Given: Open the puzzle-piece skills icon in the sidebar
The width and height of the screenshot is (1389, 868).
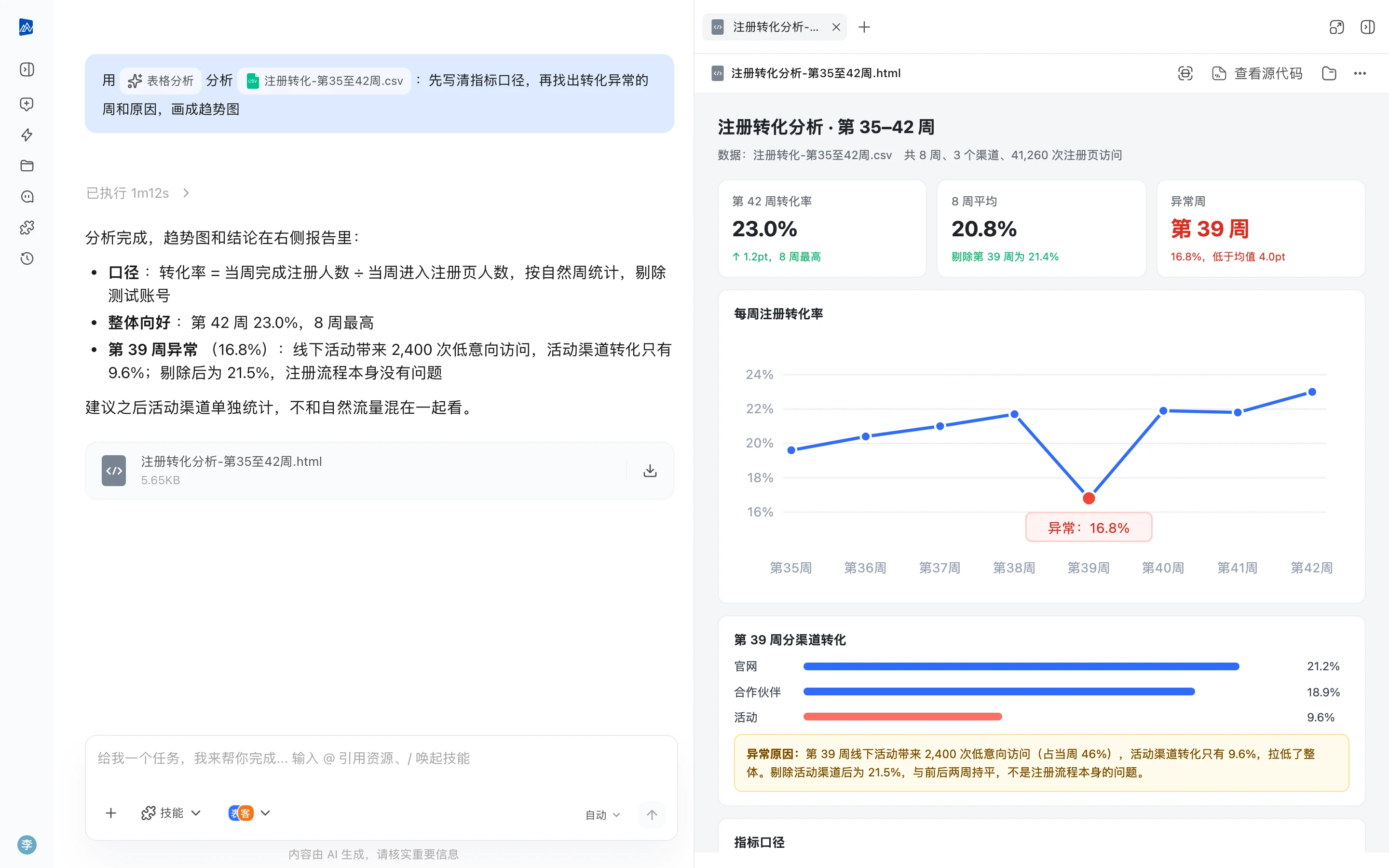Looking at the screenshot, I should tap(27, 228).
